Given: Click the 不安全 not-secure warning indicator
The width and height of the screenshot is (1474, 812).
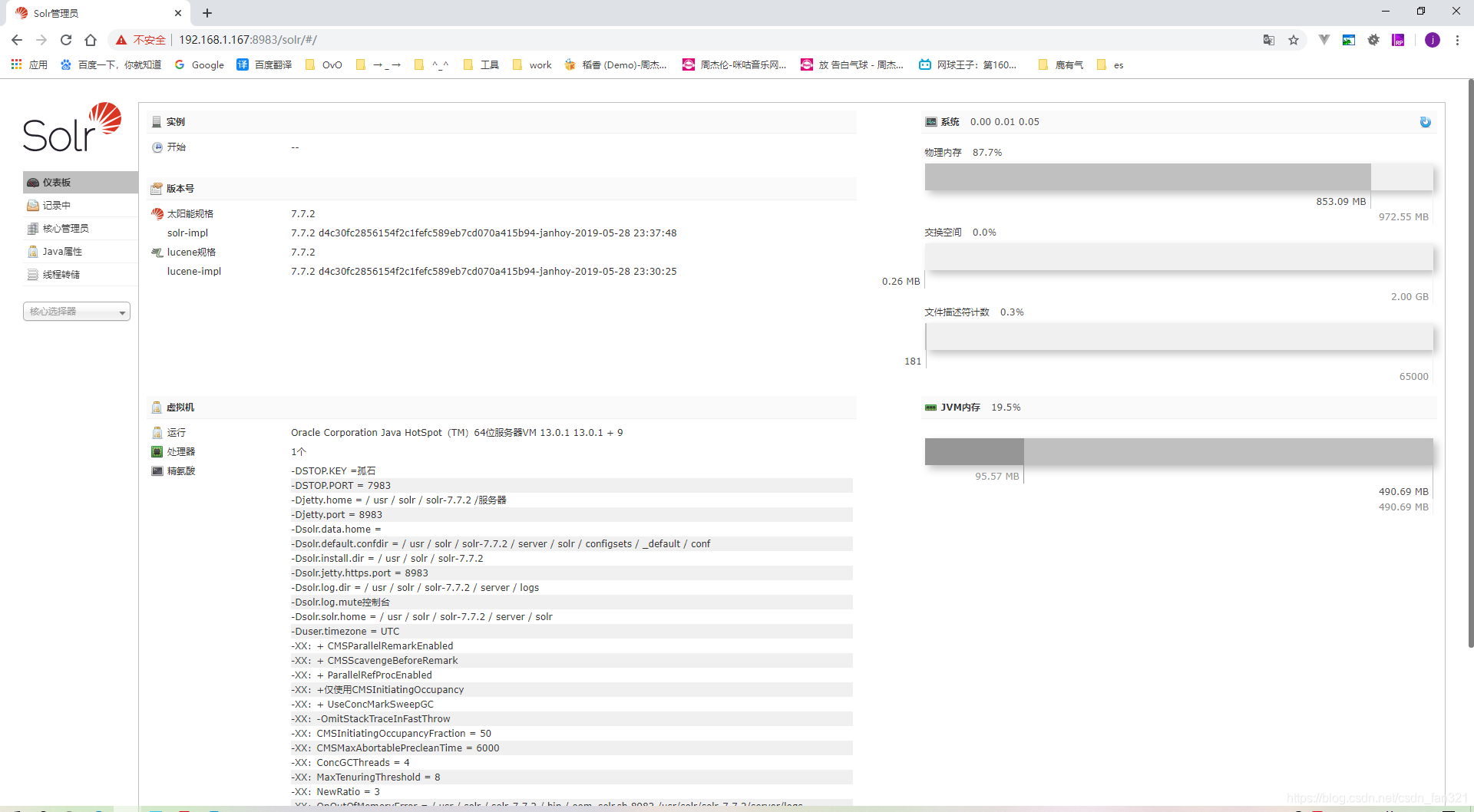Looking at the screenshot, I should coord(141,40).
